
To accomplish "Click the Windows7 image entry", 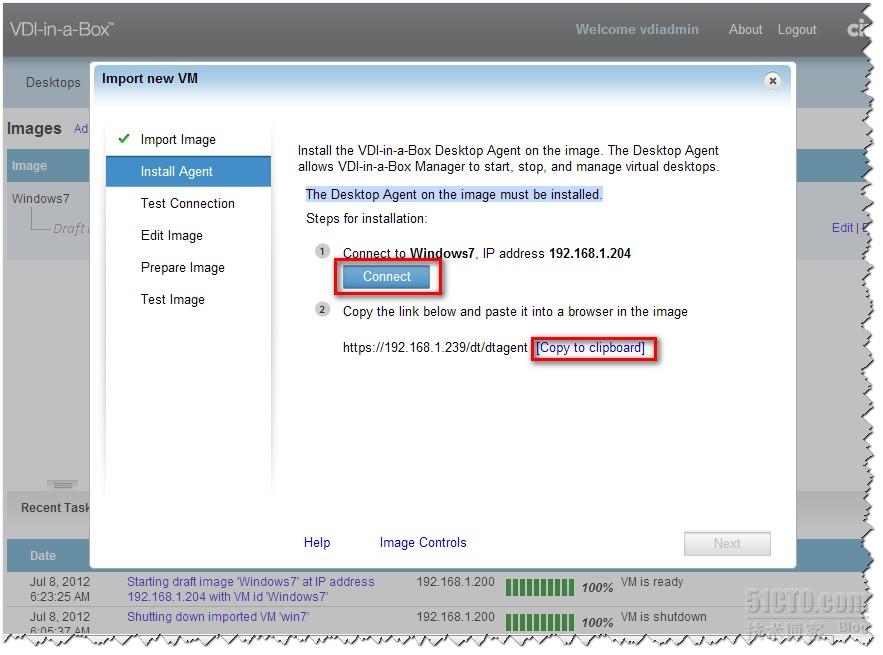I will coord(41,198).
